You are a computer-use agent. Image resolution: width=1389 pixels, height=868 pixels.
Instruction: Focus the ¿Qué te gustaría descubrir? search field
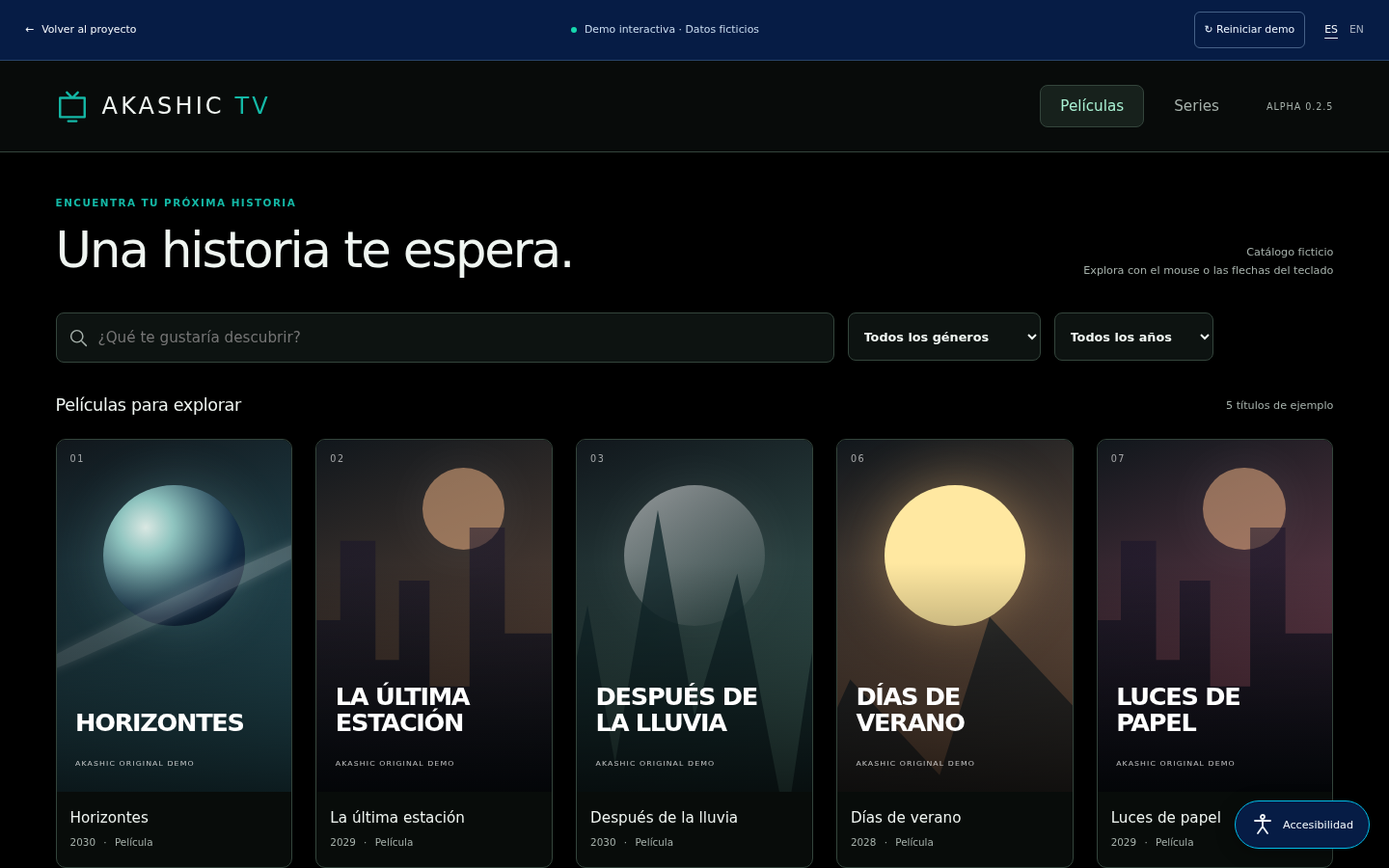pos(445,338)
